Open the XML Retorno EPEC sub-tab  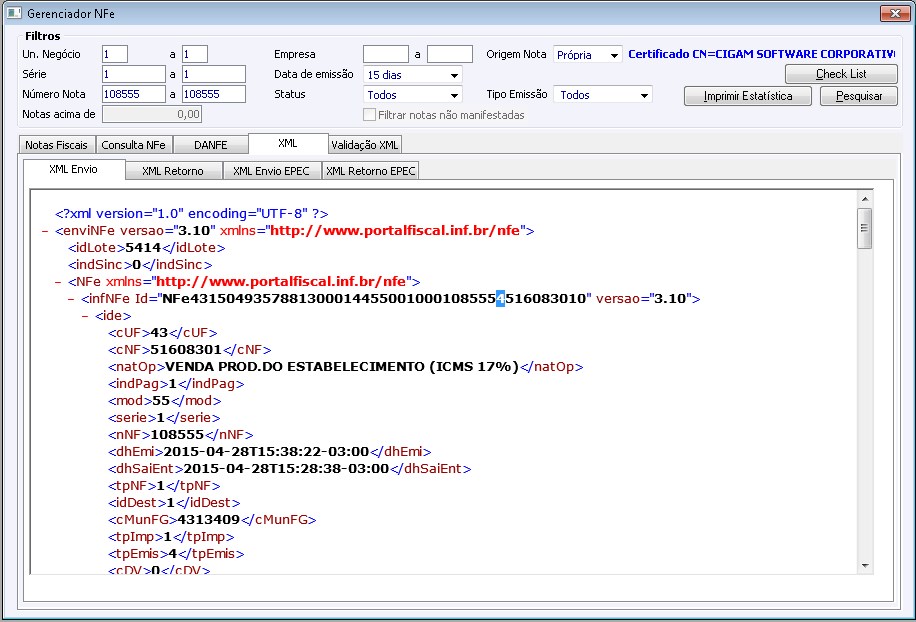(x=370, y=171)
